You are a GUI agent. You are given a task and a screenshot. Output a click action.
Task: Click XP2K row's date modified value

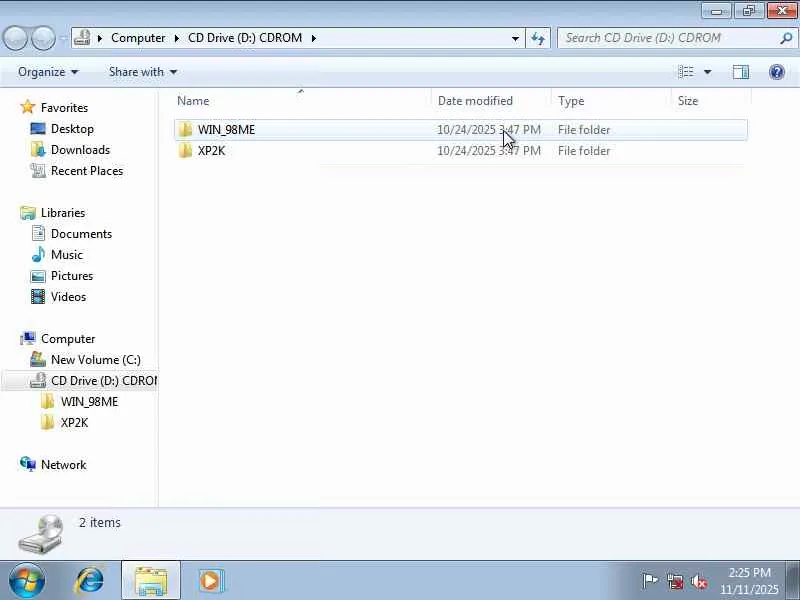489,151
